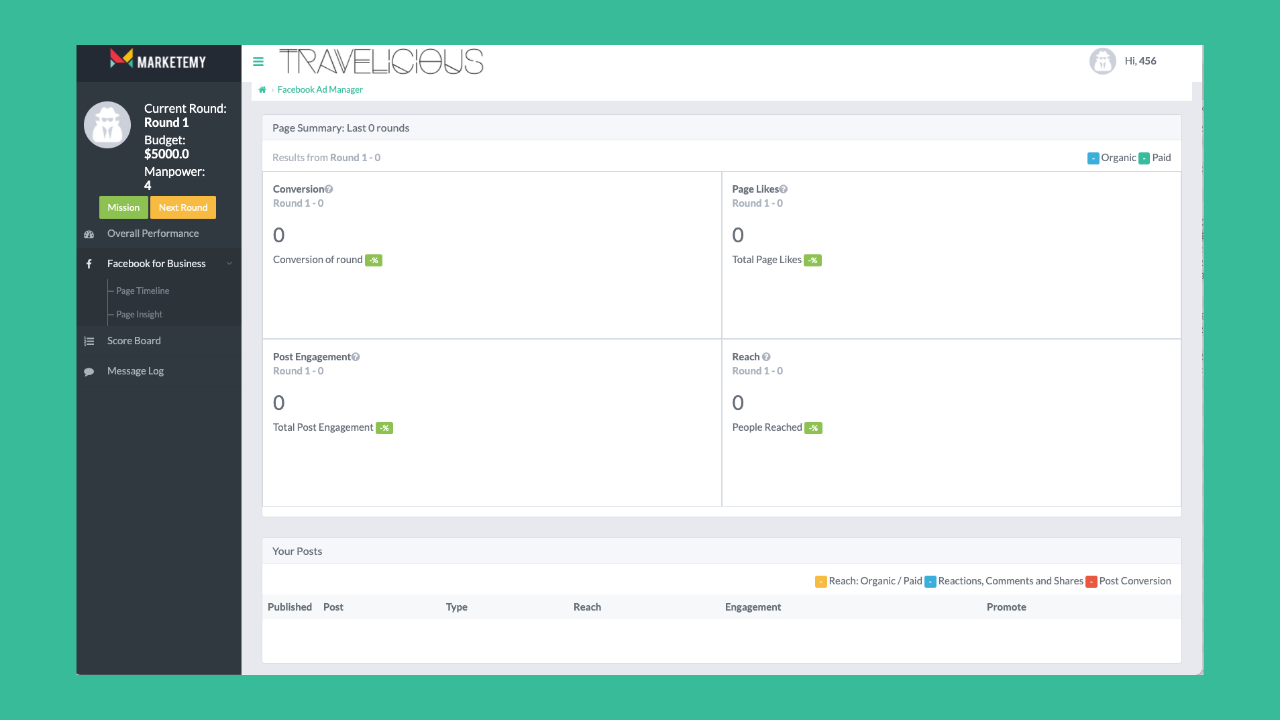Follow the Facebook Ad Manager breadcrumb link
Viewport: 1280px width, 720px height.
[x=320, y=90]
